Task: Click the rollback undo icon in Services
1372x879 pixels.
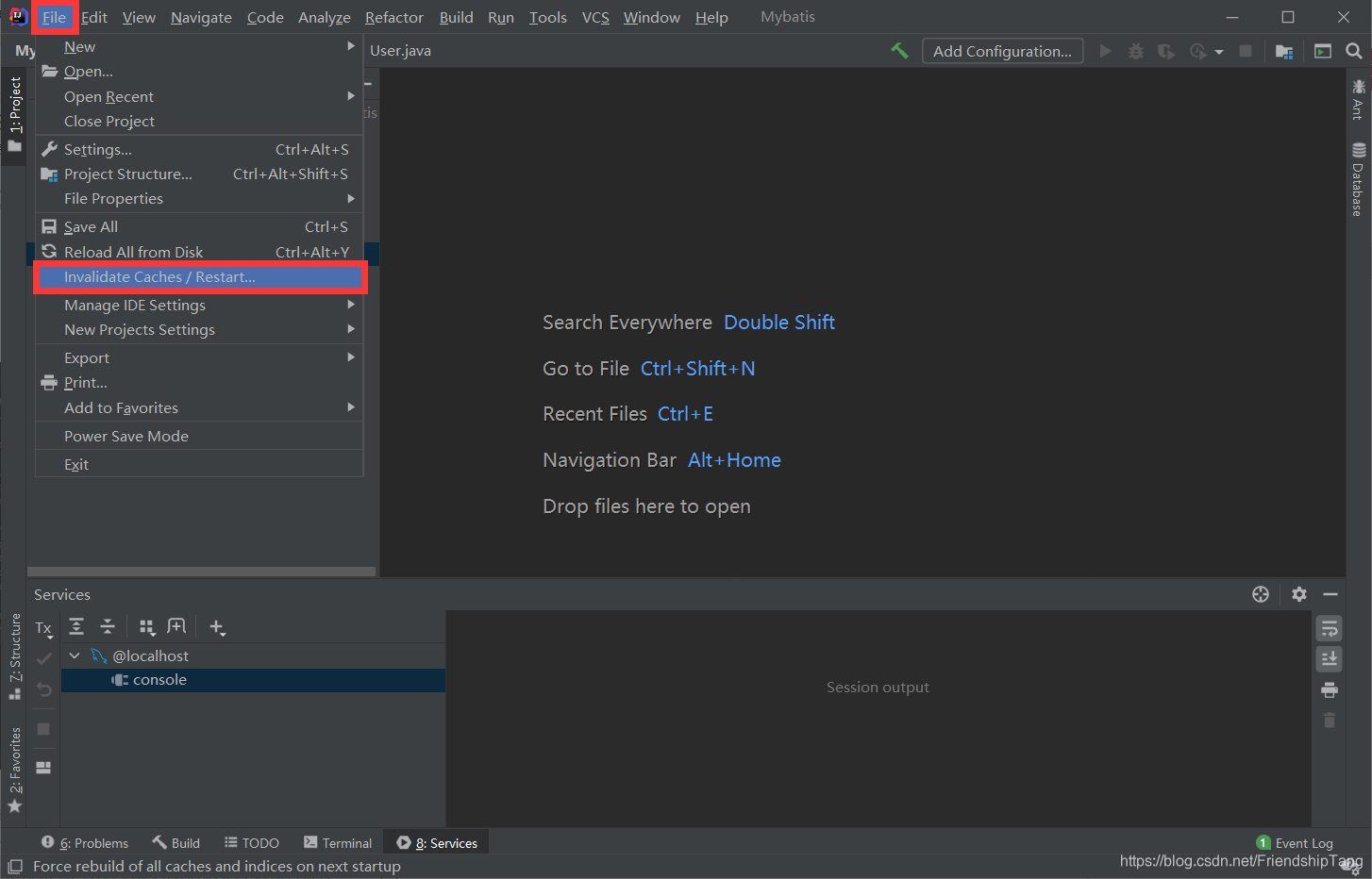Action: pos(43,690)
